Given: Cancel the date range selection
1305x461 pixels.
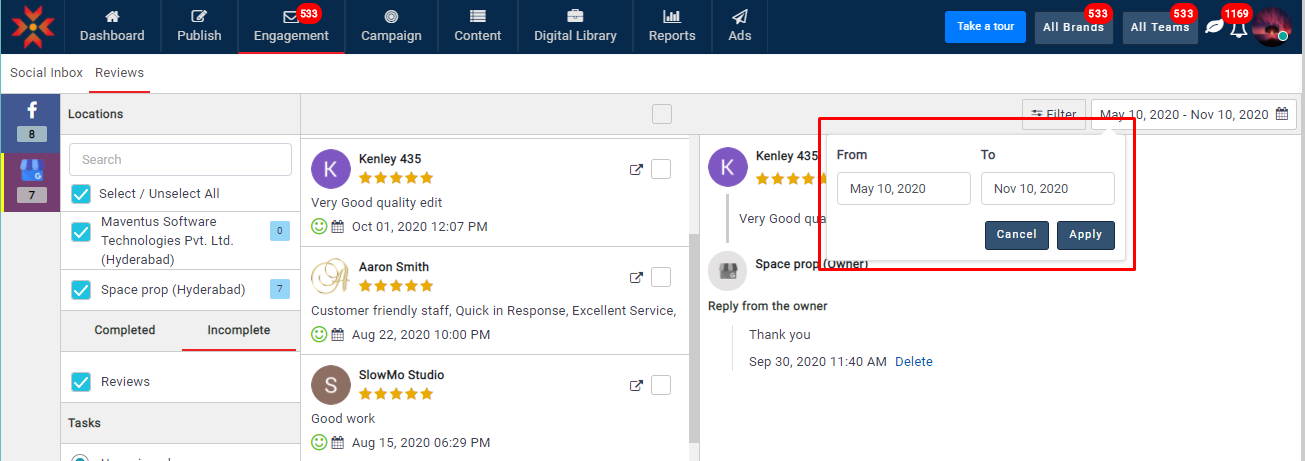Looking at the screenshot, I should pos(1016,235).
